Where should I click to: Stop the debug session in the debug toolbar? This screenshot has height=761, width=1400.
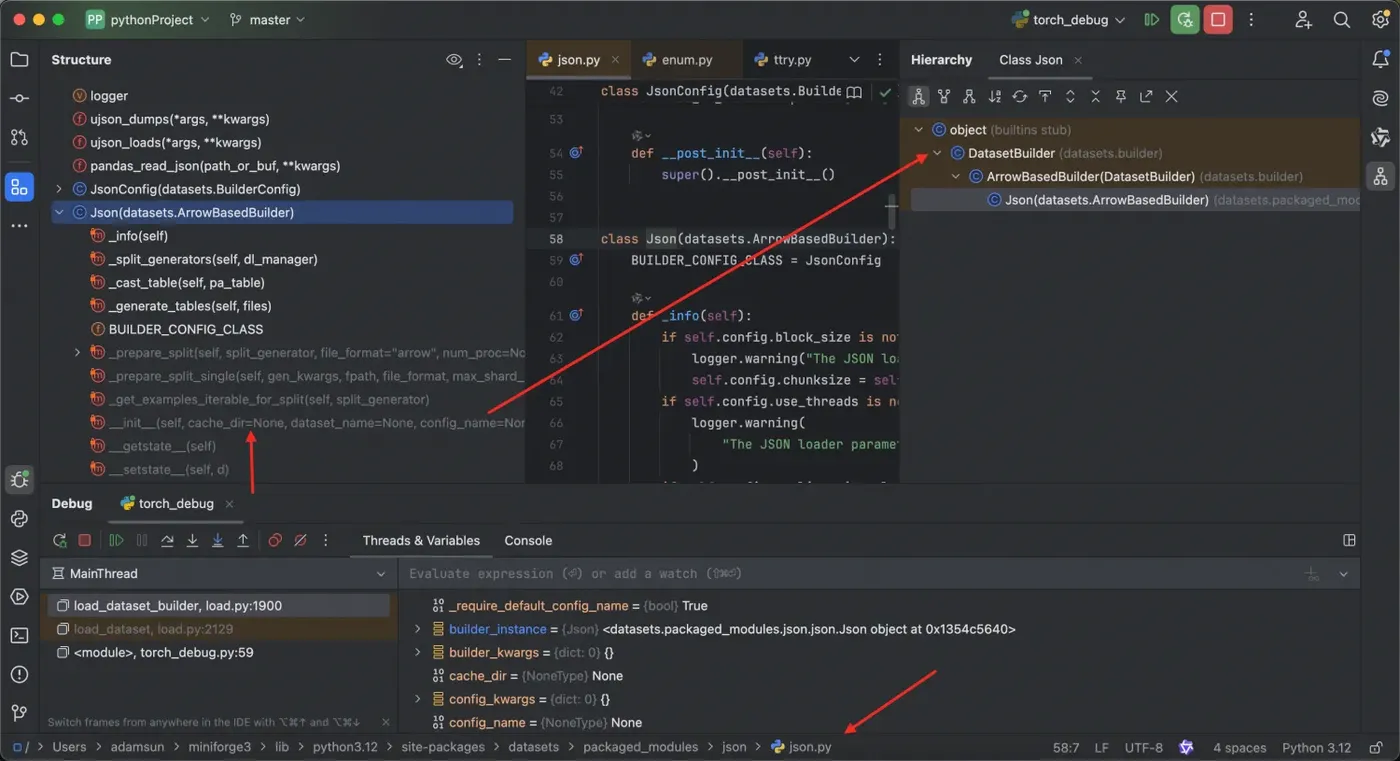[85, 541]
